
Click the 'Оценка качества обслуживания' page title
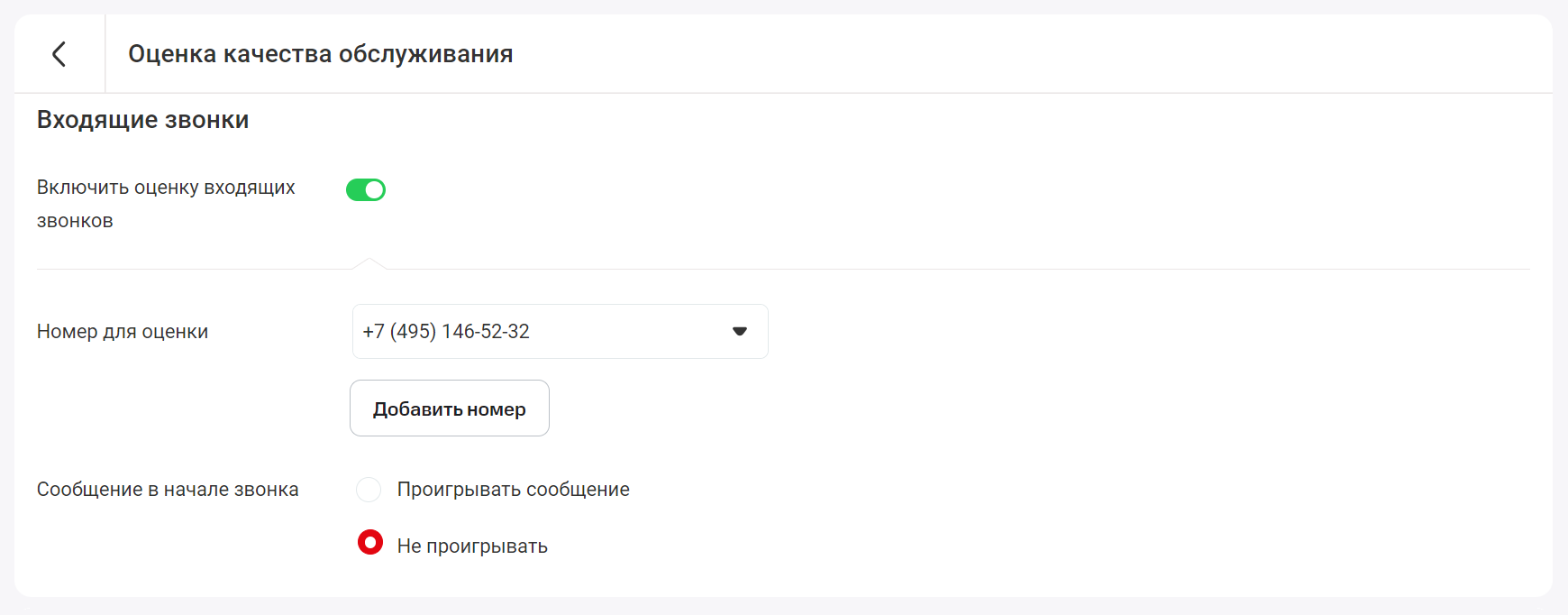[x=320, y=54]
